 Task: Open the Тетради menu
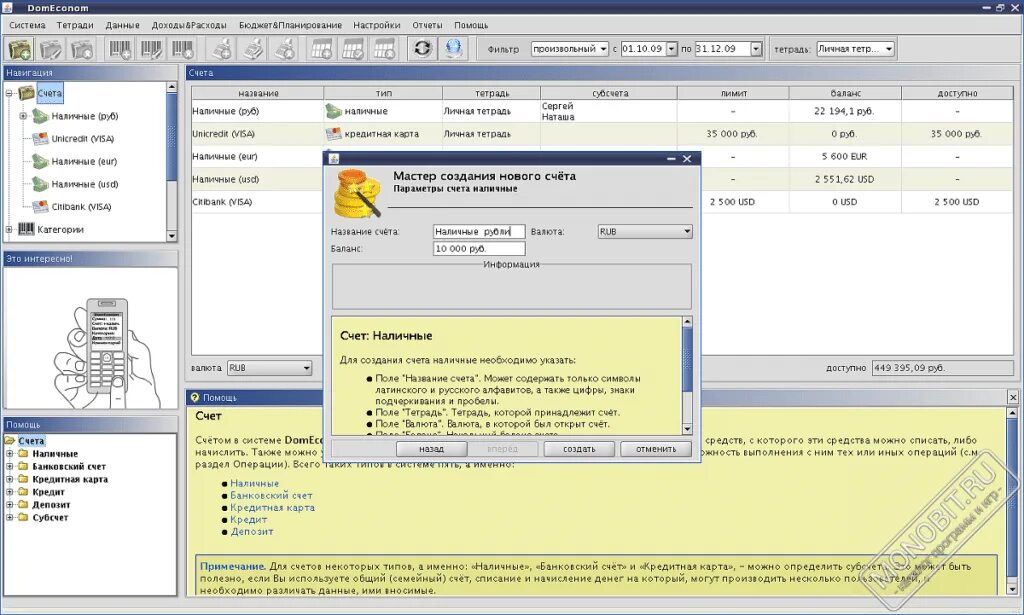(75, 25)
